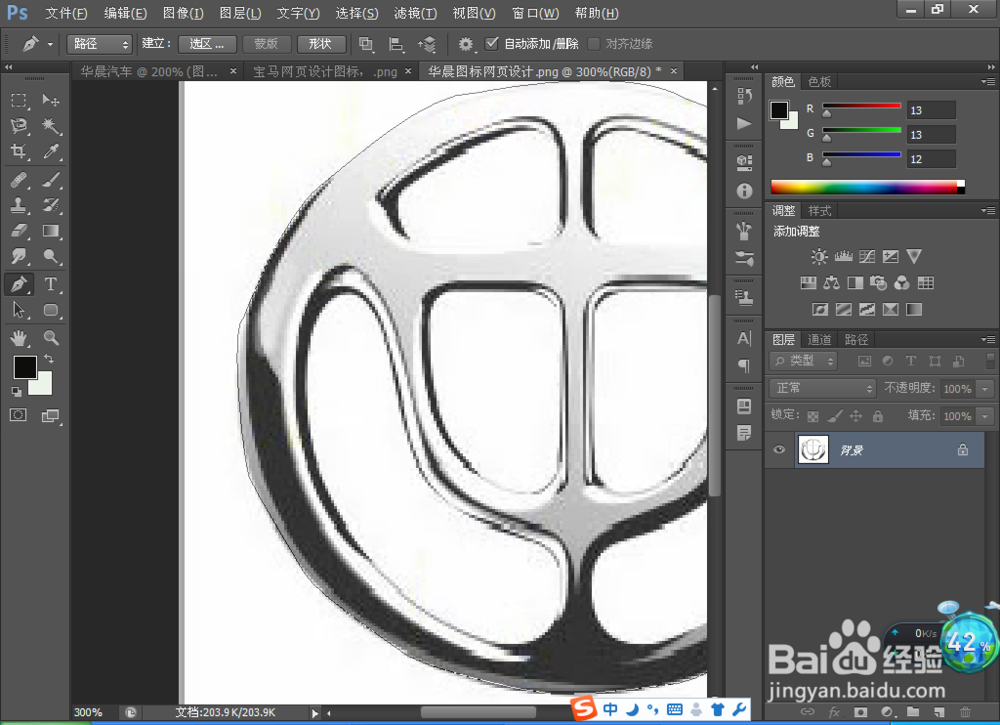Select the Rectangular Marquee tool
This screenshot has width=1000, height=725.
tap(18, 100)
